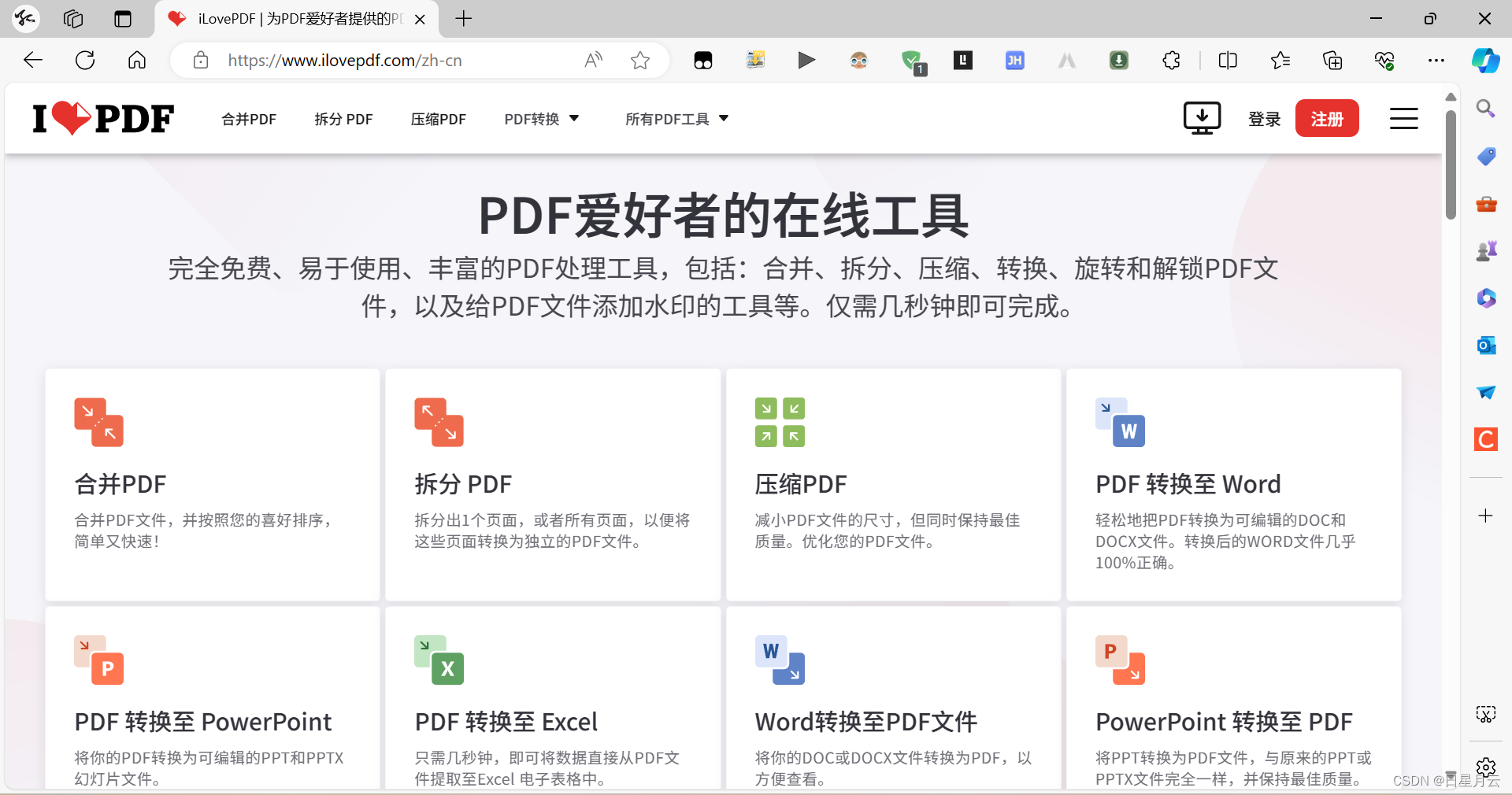Launch the screen capture tool in sidebar

click(1485, 715)
